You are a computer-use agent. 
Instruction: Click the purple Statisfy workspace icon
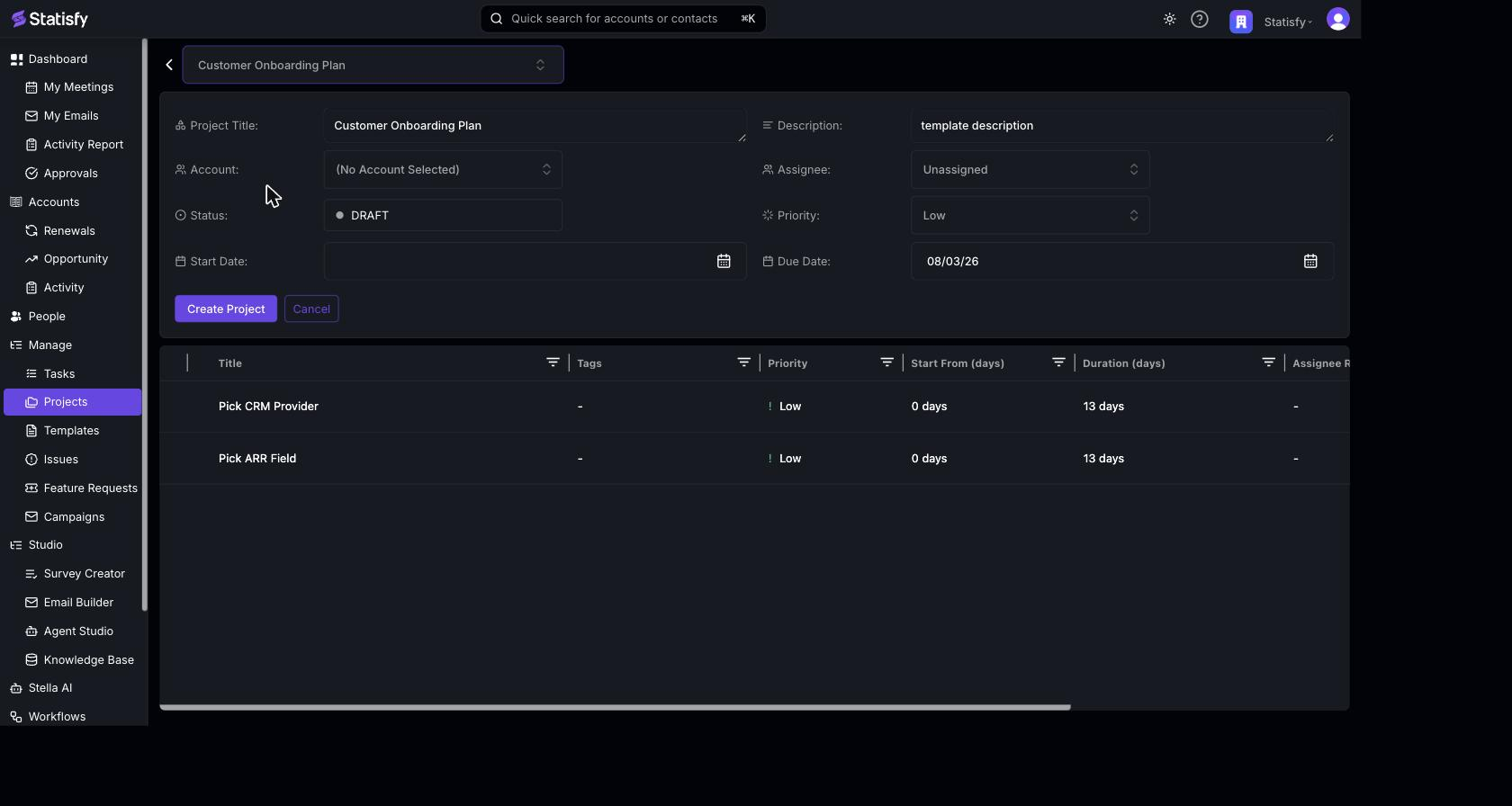1241,22
